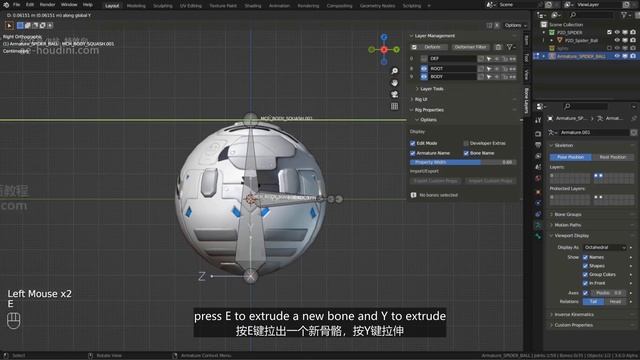Uncheck the Group Colors checkbox
This screenshot has width=640, height=360.
coord(585,274)
